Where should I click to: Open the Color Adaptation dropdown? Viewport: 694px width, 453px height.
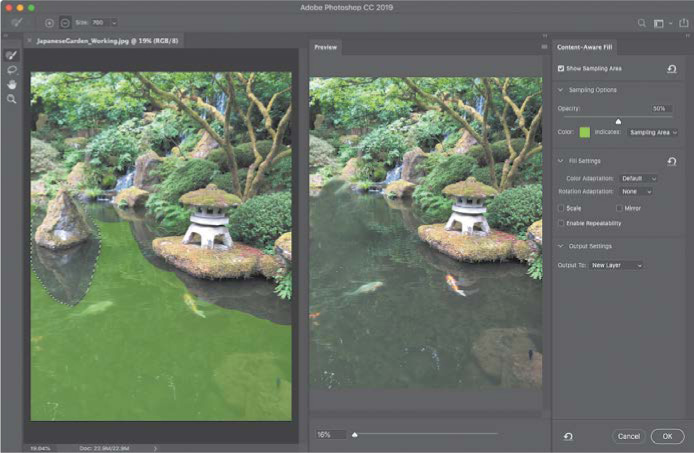coord(638,178)
